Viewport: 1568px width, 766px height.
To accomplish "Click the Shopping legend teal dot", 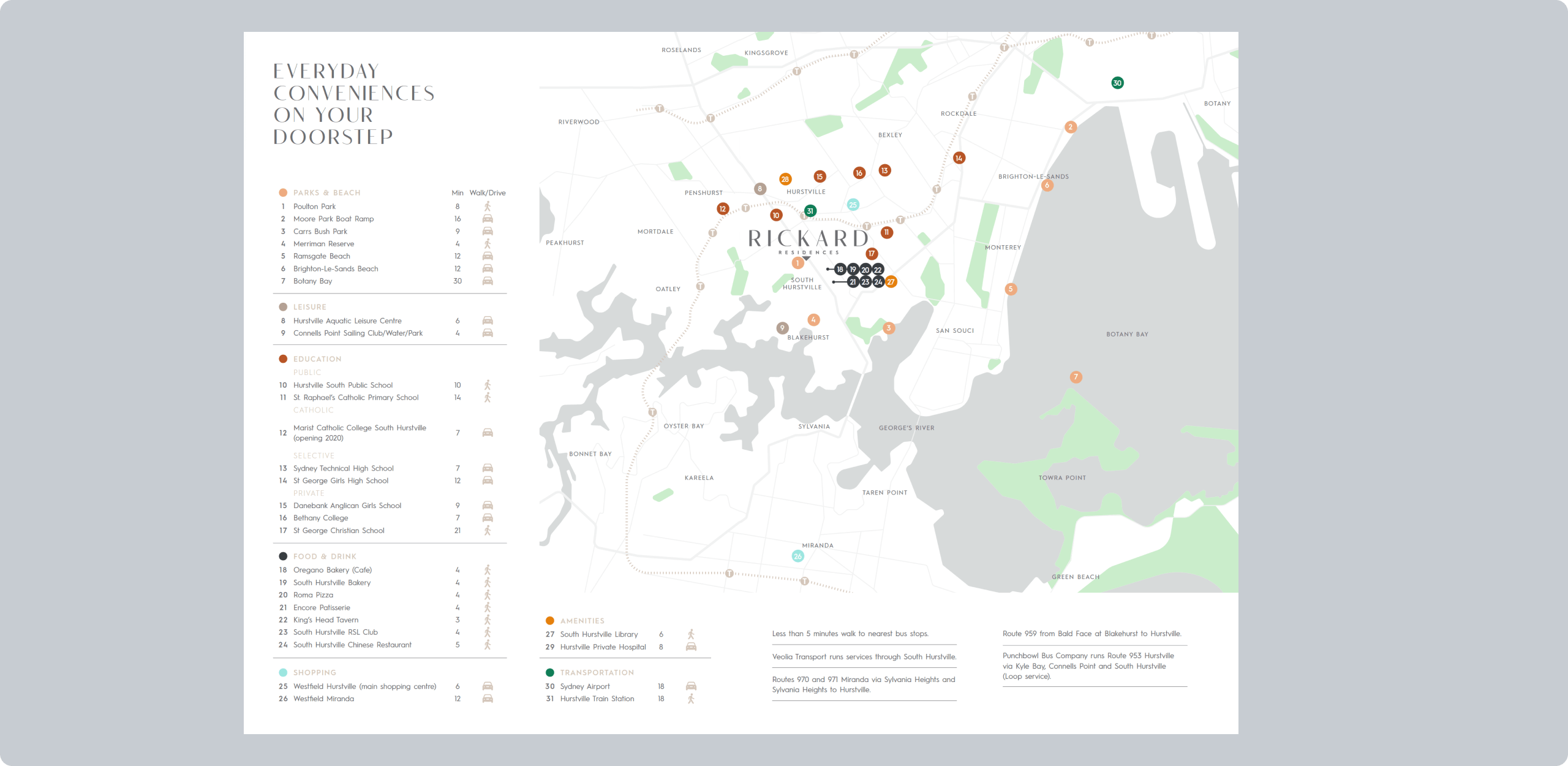I will coord(283,672).
